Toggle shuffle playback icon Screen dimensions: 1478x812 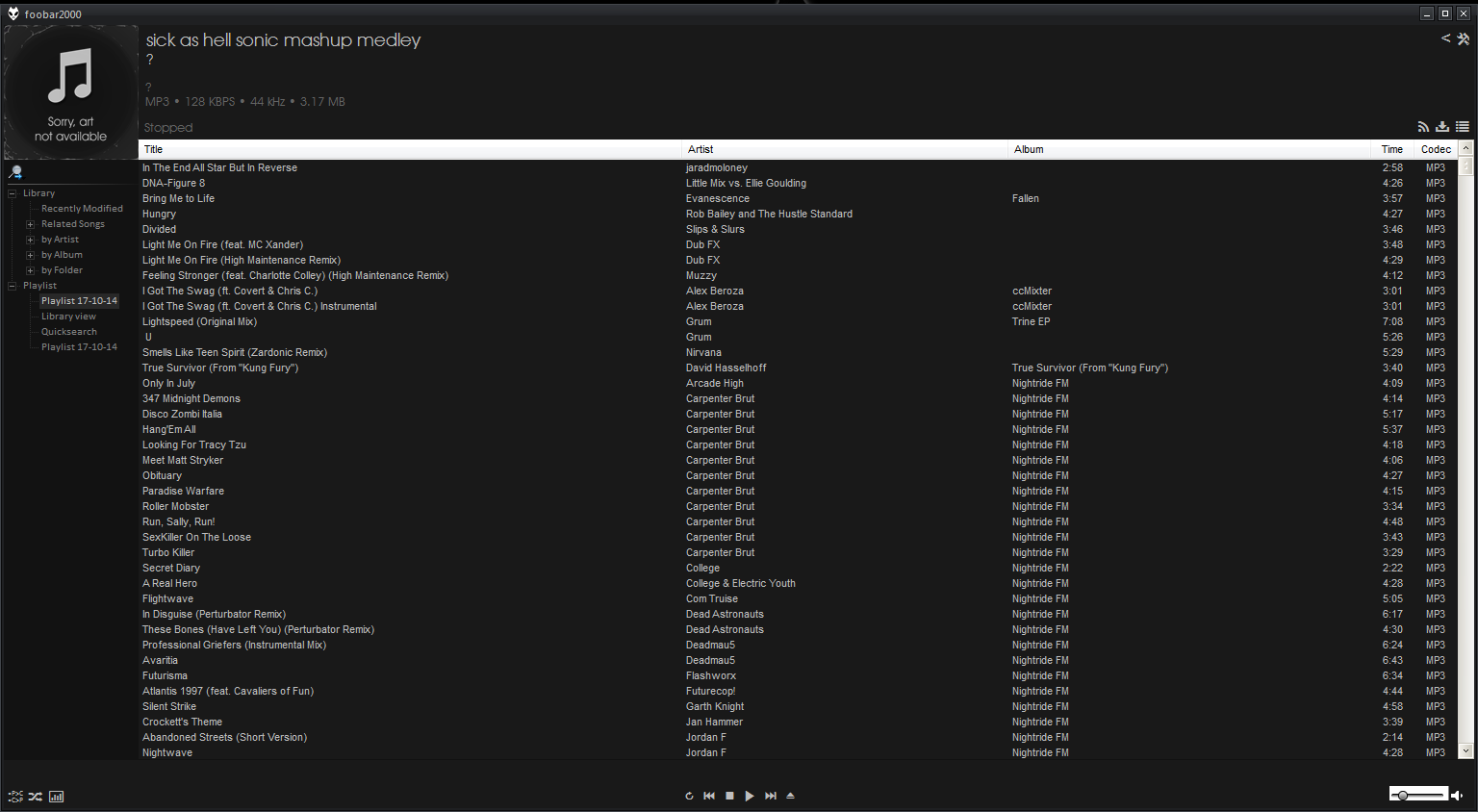36,797
